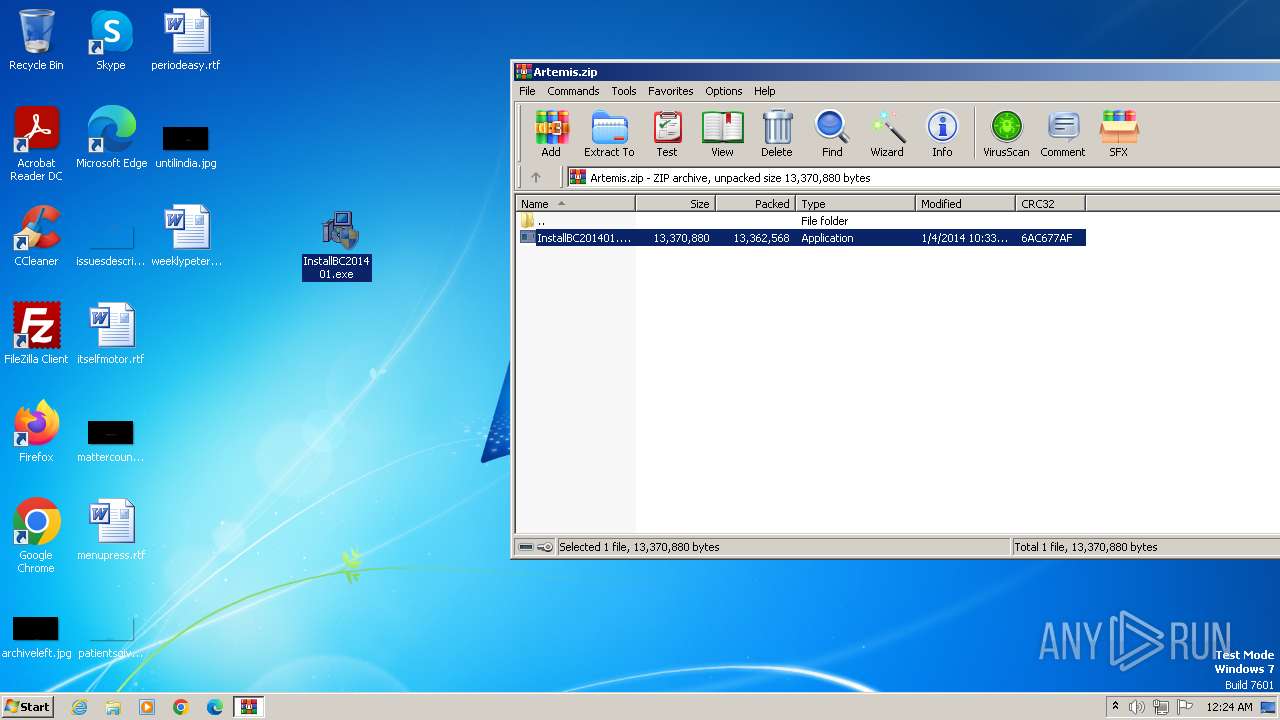Select the Firefox desktop shortcut
Viewport: 1280px width, 720px height.
[36, 432]
